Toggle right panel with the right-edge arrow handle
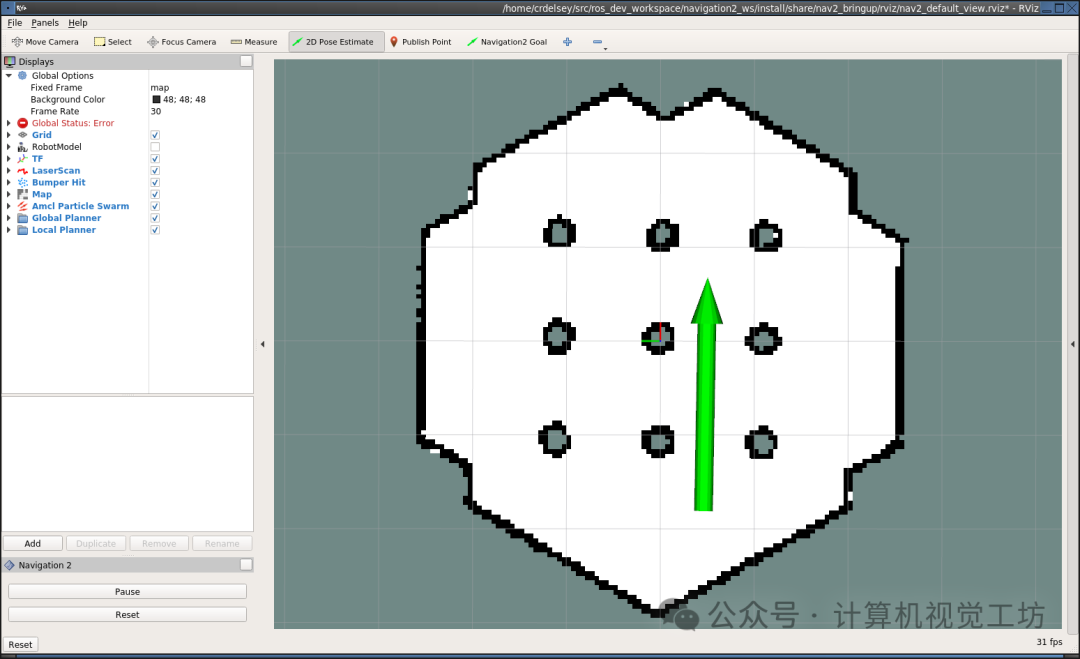The image size is (1080, 659). pos(1072,344)
